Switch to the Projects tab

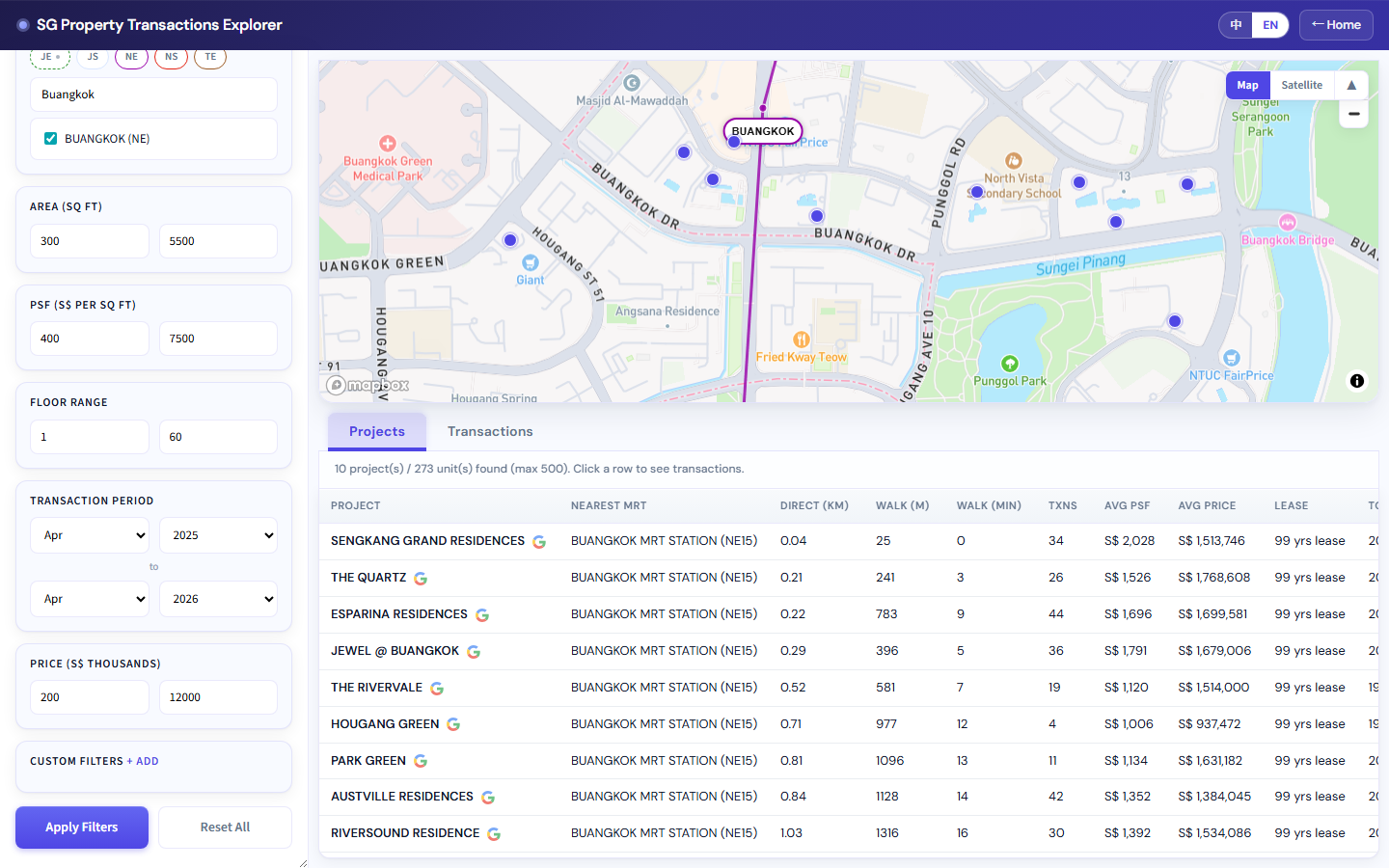tap(377, 431)
